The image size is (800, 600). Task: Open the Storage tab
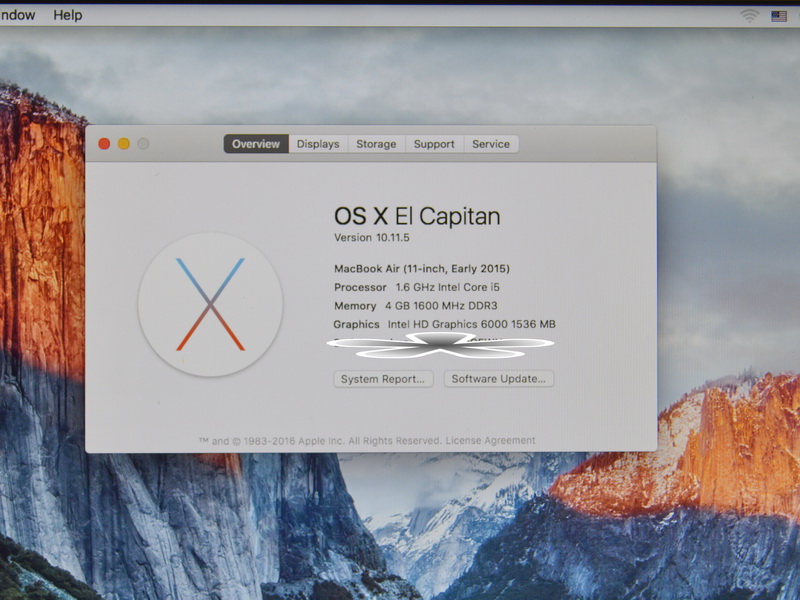(x=377, y=144)
